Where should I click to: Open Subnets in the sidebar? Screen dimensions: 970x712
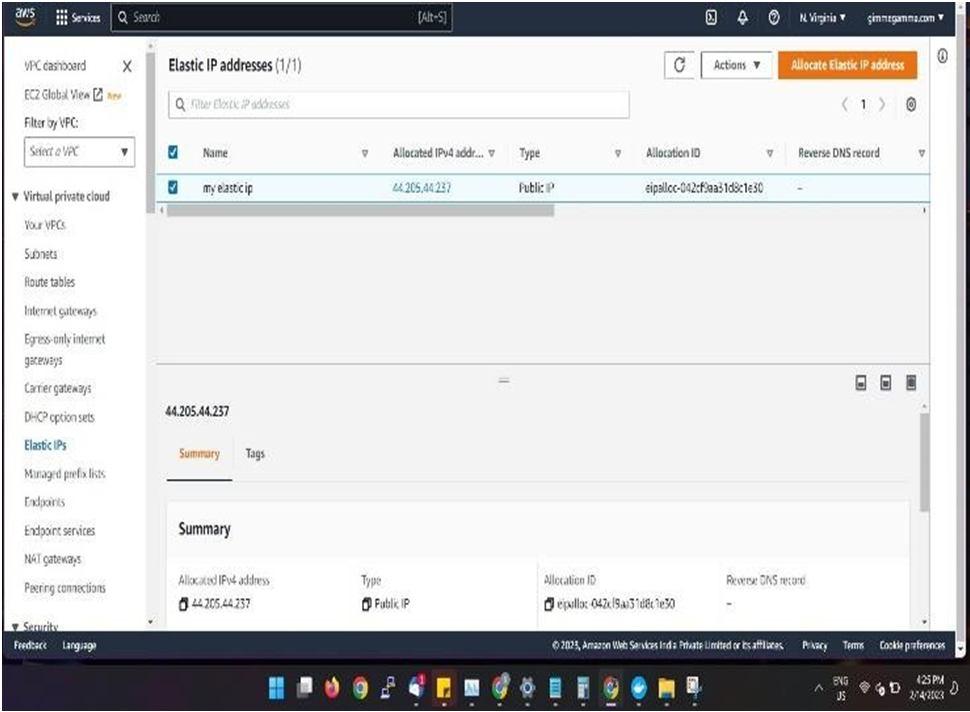(x=41, y=254)
